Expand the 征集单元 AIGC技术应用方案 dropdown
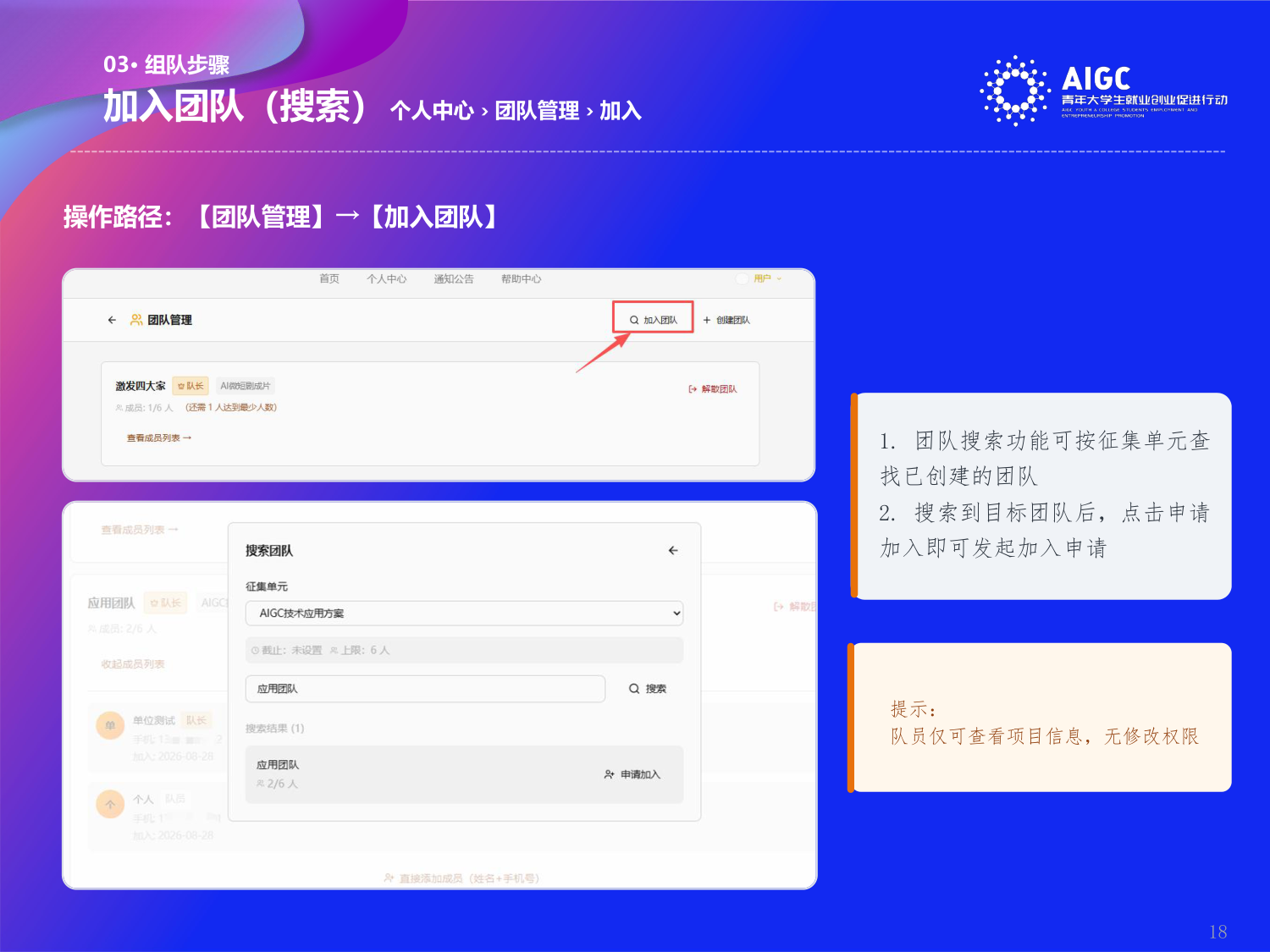Image resolution: width=1270 pixels, height=952 pixels. pyautogui.click(x=464, y=614)
